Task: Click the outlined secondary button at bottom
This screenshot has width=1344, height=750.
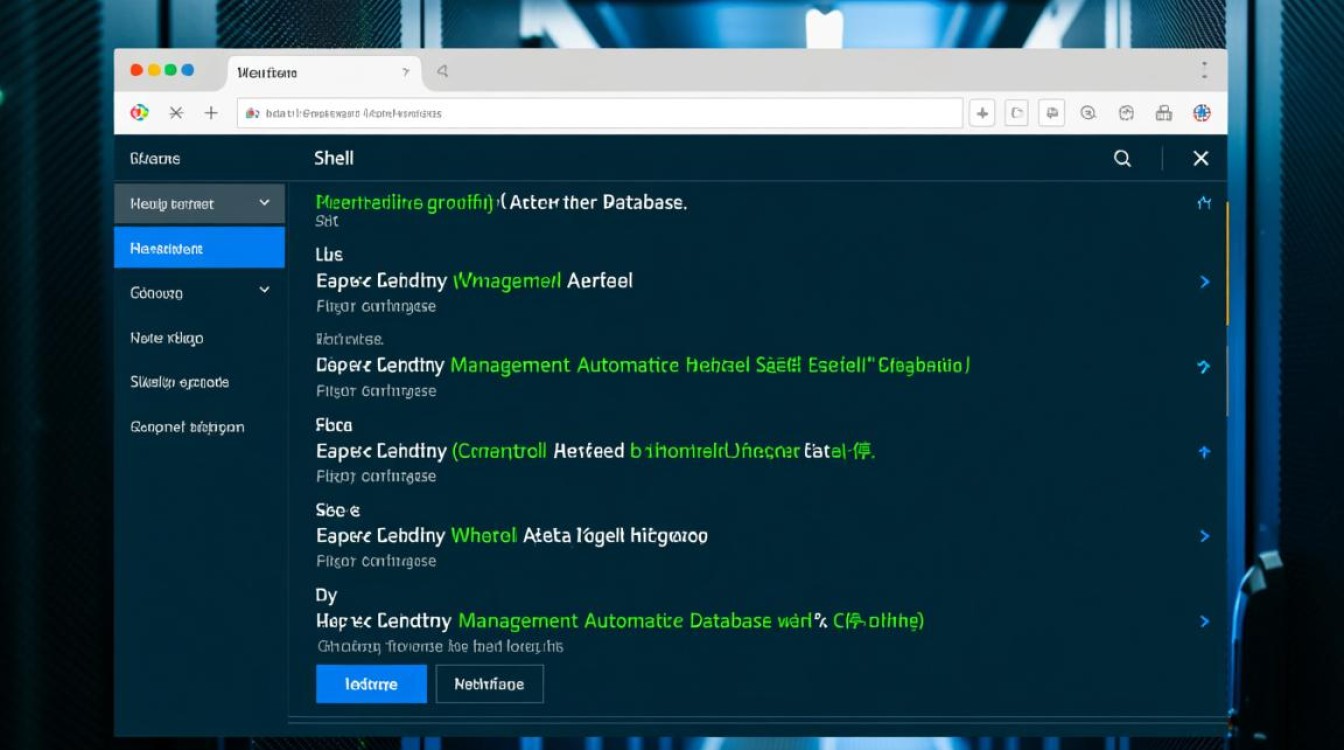Action: point(489,684)
